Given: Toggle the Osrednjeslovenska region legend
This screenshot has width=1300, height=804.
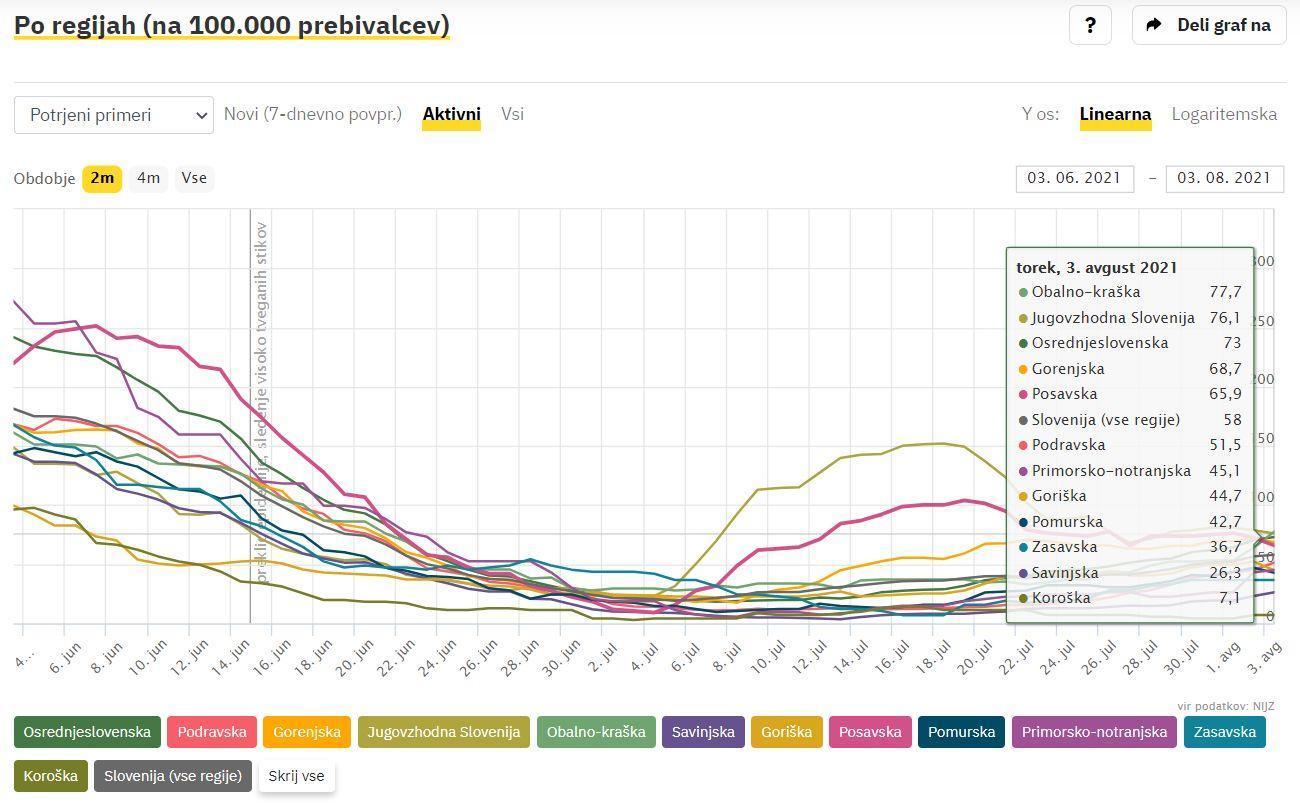Looking at the screenshot, I should click(87, 732).
